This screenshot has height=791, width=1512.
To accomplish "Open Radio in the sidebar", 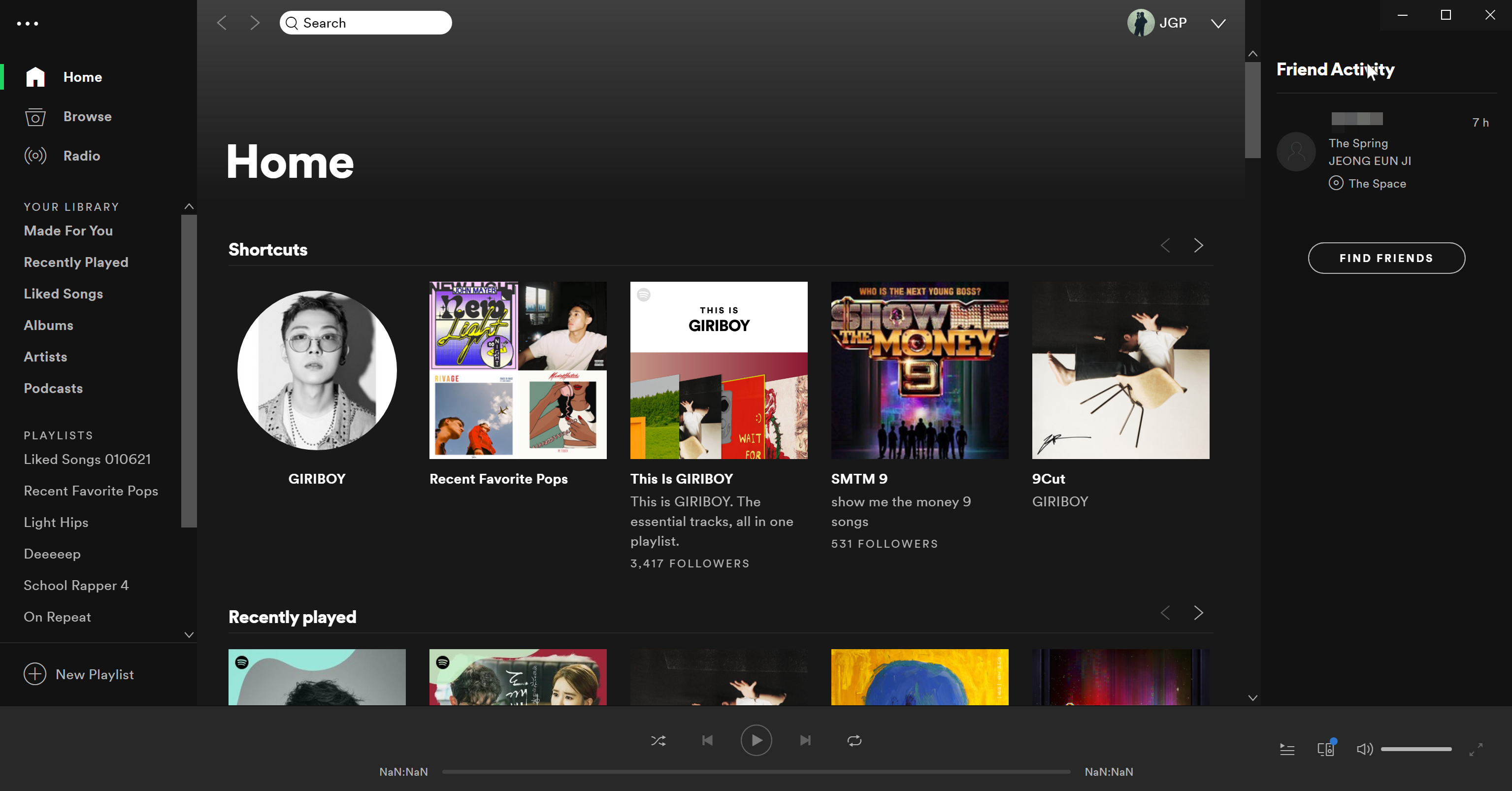I will pos(82,156).
